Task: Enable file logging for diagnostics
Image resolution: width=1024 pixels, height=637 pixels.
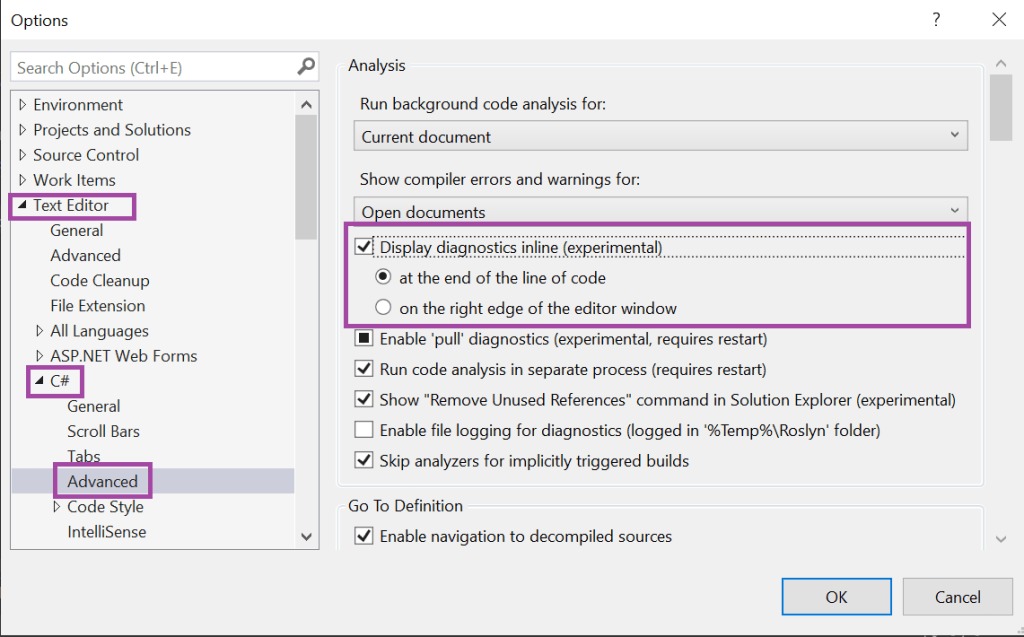Action: [x=364, y=430]
